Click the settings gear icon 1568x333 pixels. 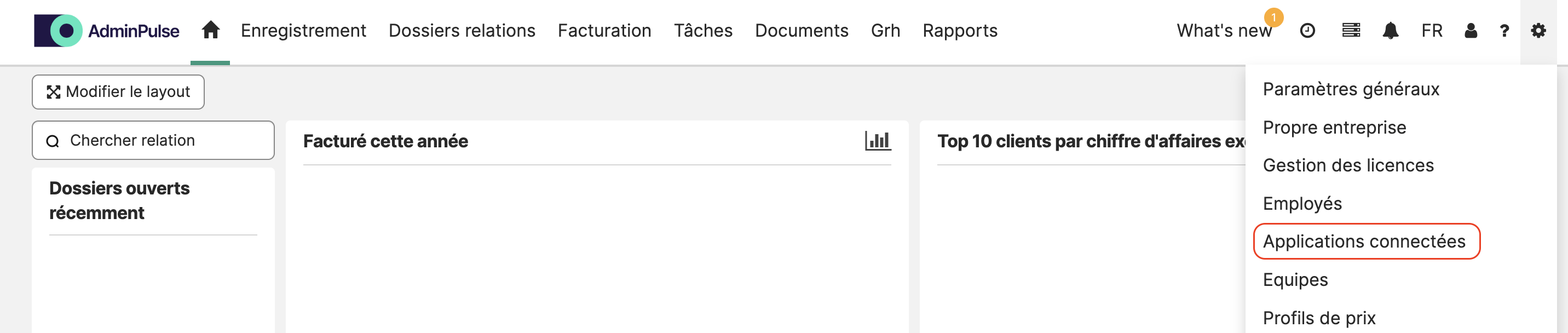(1537, 31)
